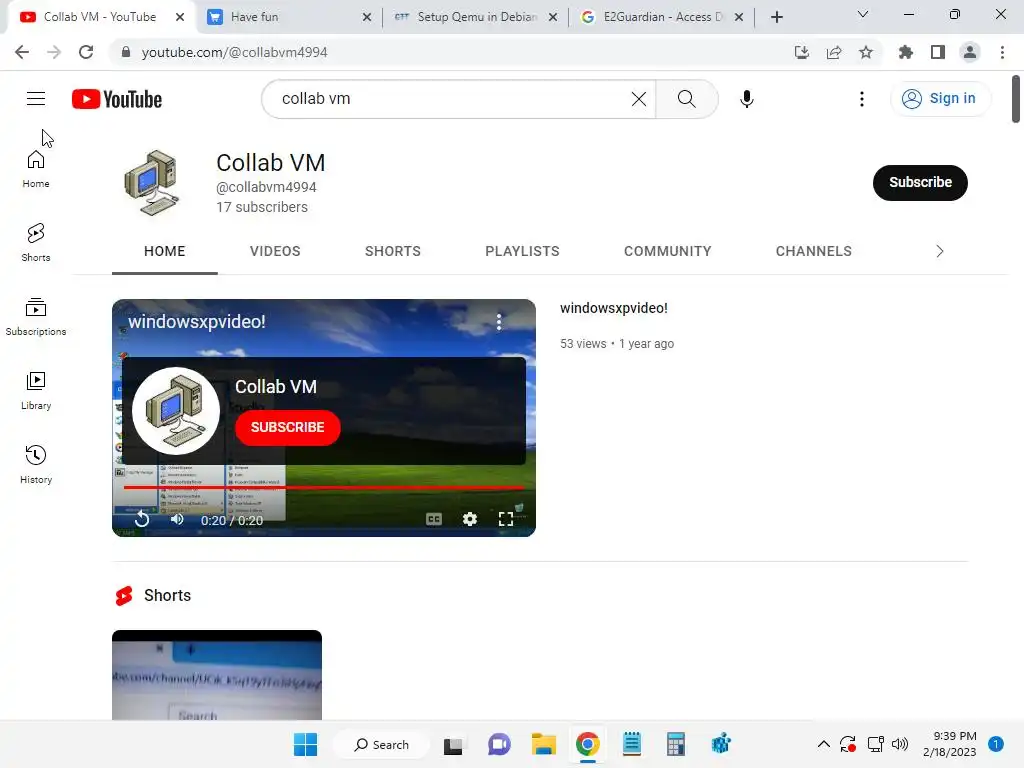Image resolution: width=1024 pixels, height=768 pixels.
Task: Toggle closed captions on the video
Action: (x=434, y=519)
